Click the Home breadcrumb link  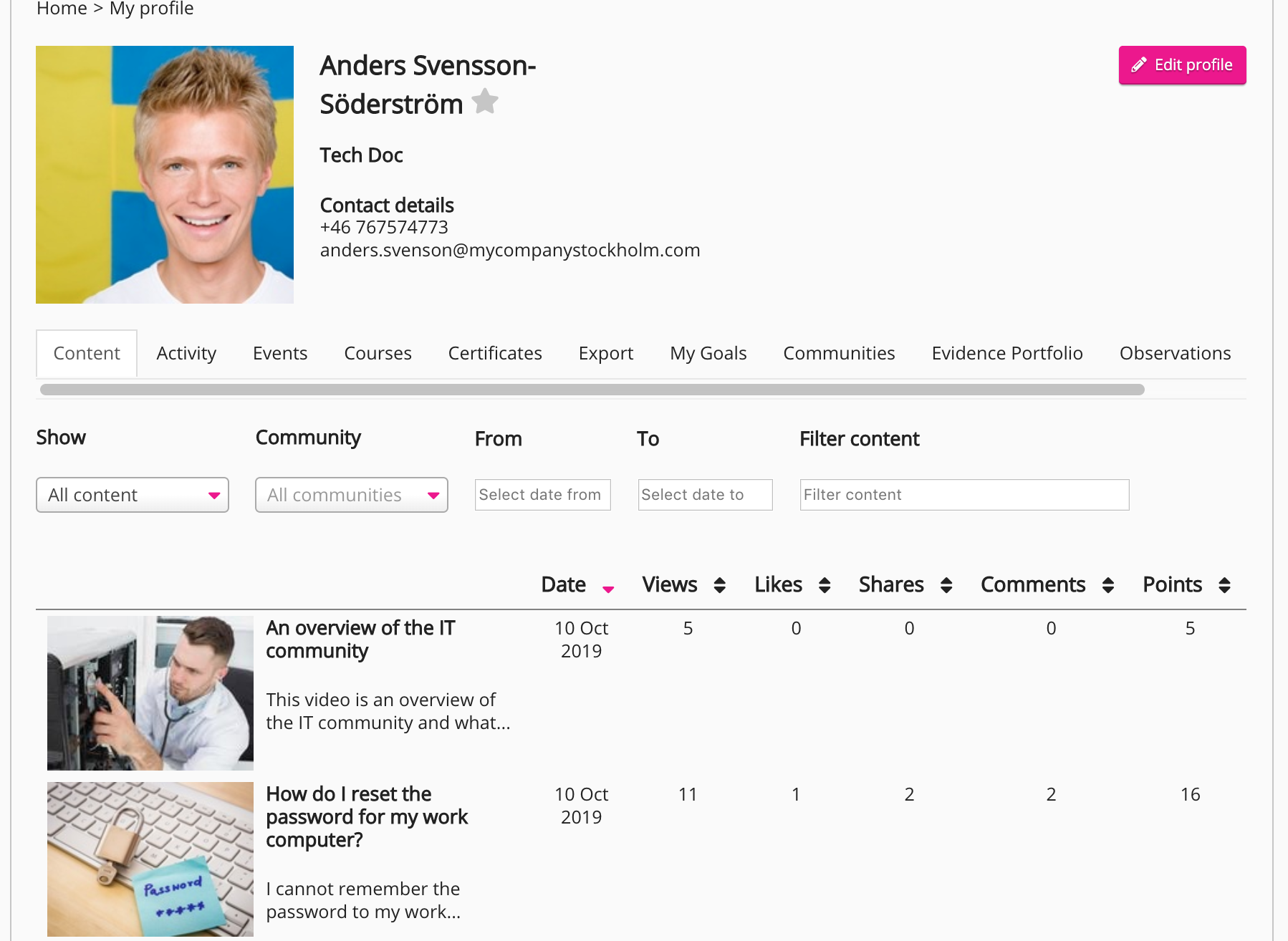(62, 9)
